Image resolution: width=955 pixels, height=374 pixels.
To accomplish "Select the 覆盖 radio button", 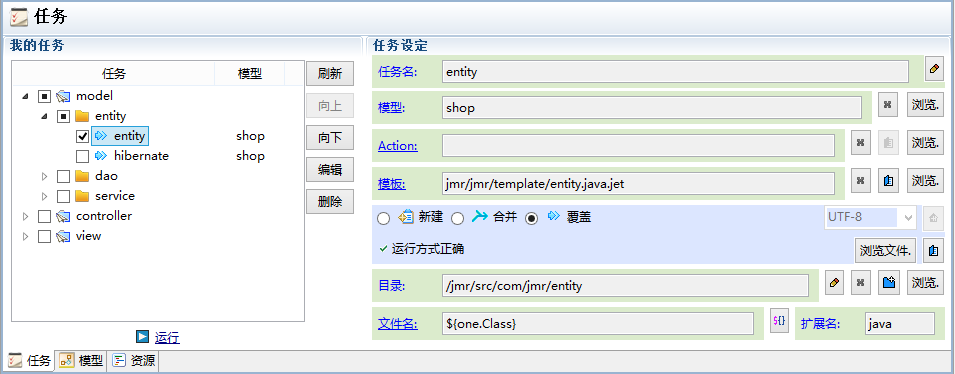I will click(x=532, y=219).
